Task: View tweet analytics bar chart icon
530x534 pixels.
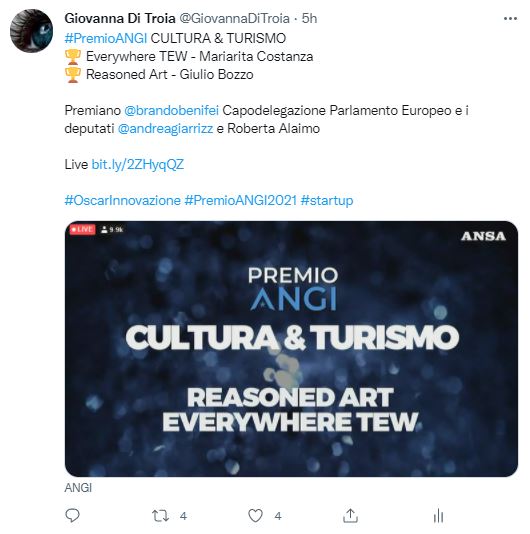Action: point(439,516)
